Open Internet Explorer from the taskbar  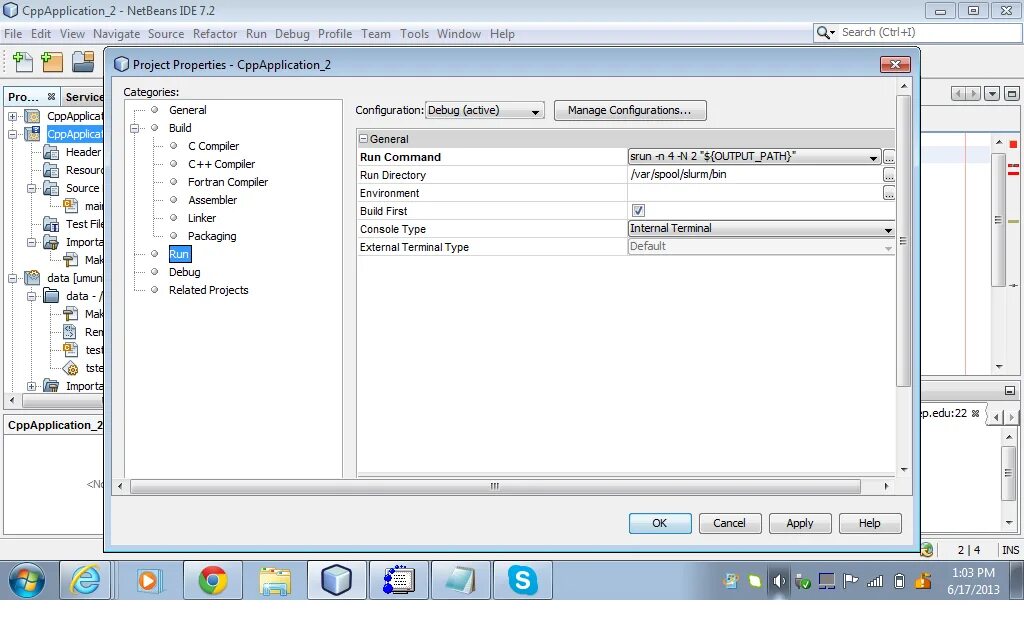click(x=86, y=580)
